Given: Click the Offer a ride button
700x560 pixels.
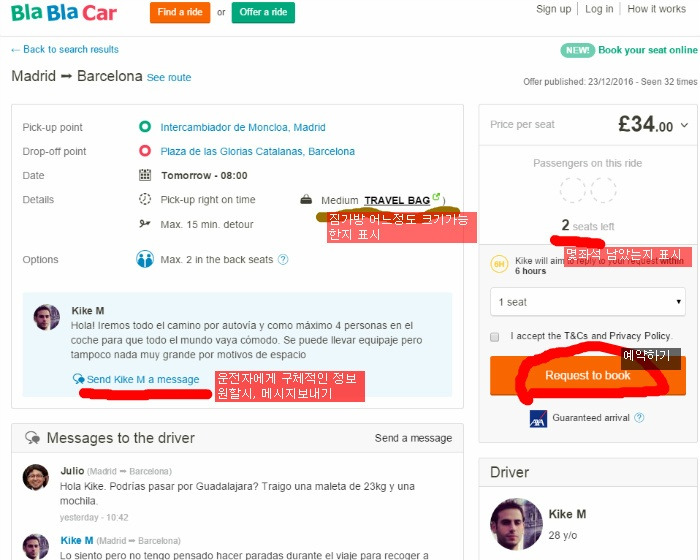Looking at the screenshot, I should coord(263,12).
